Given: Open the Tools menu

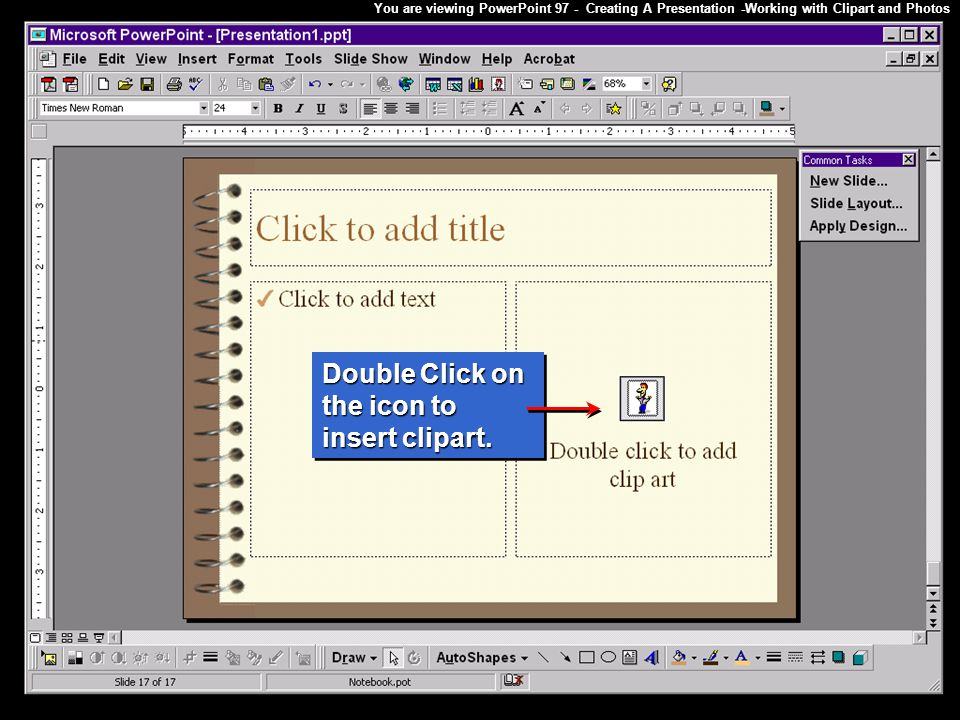Looking at the screenshot, I should [x=303, y=59].
